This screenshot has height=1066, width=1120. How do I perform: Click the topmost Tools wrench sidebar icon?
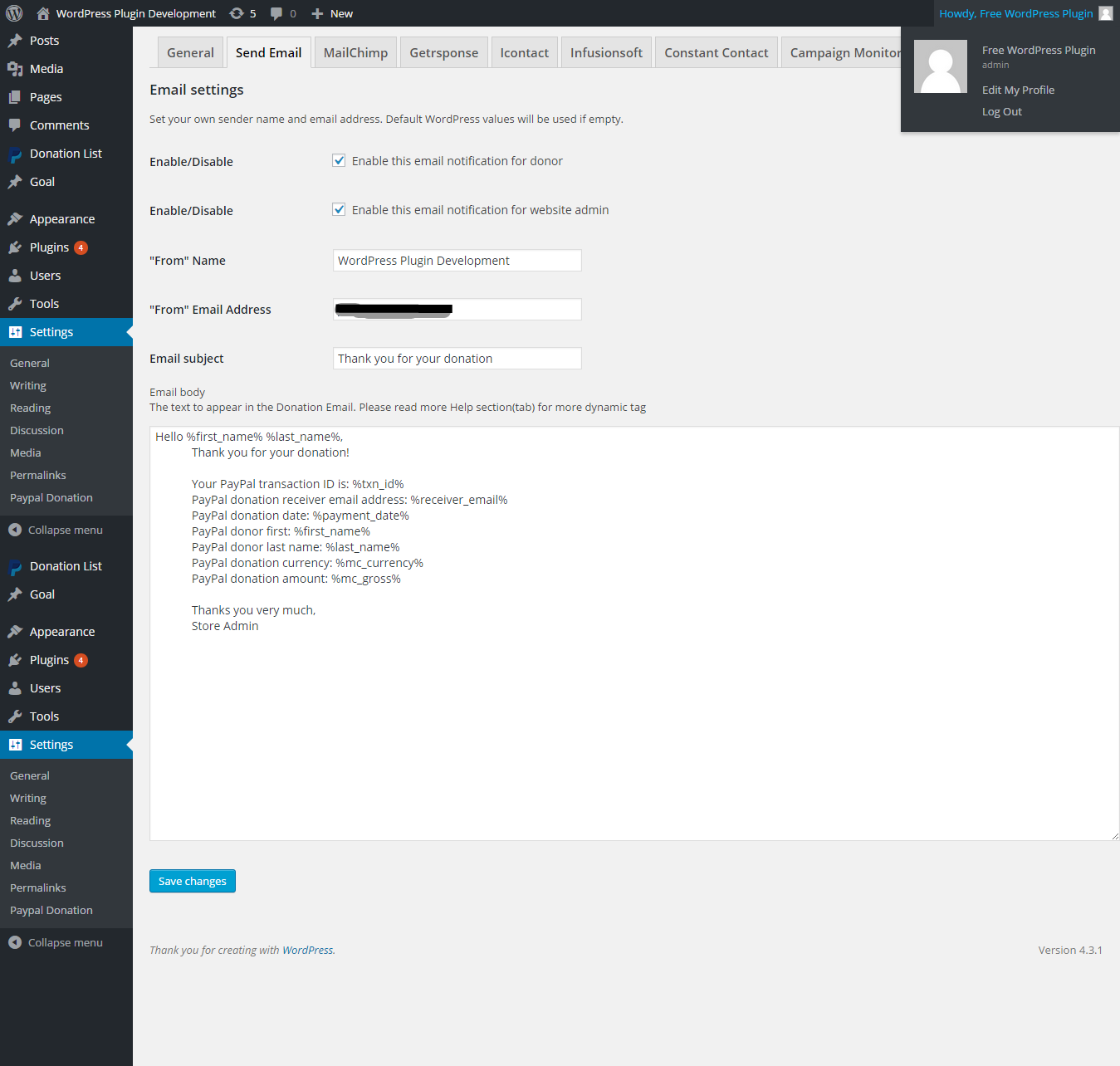click(x=15, y=304)
